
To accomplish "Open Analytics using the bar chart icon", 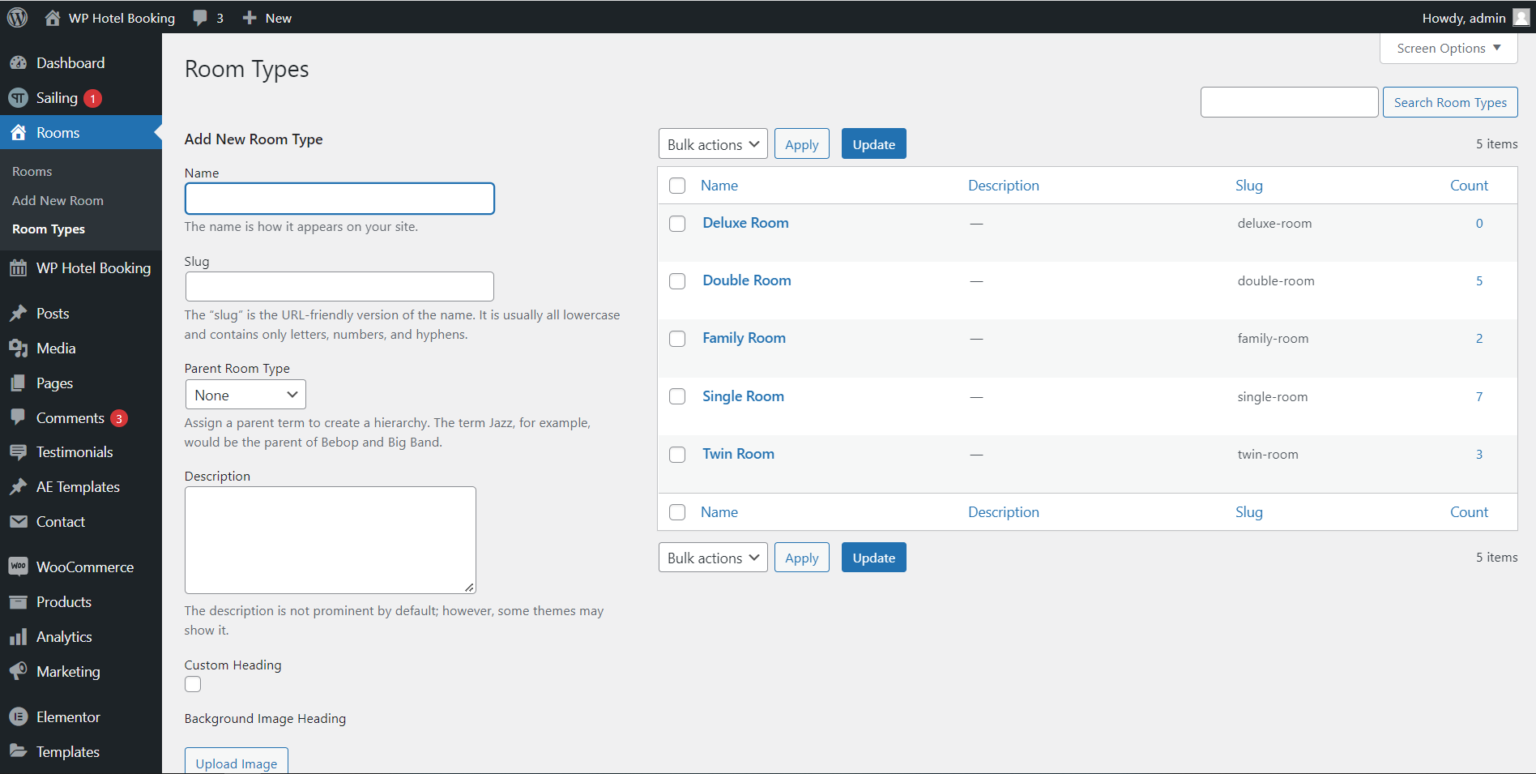I will pos(18,637).
